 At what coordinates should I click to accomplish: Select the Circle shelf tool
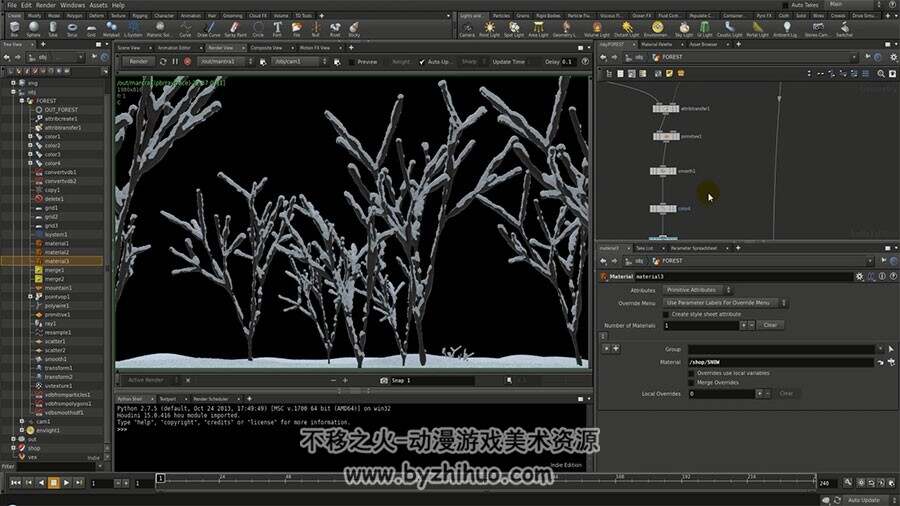tap(258, 28)
